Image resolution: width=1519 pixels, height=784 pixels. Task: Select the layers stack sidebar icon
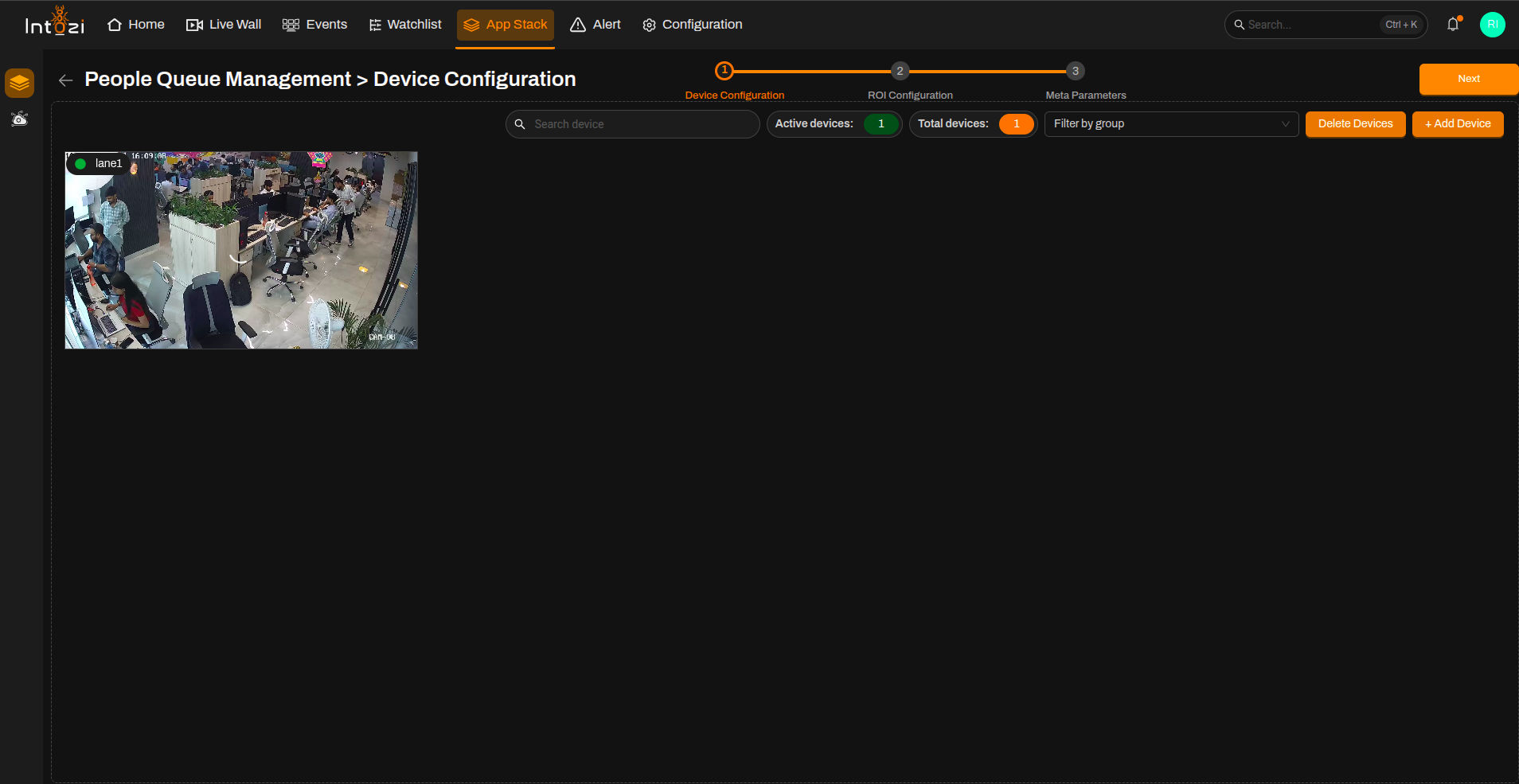click(19, 83)
